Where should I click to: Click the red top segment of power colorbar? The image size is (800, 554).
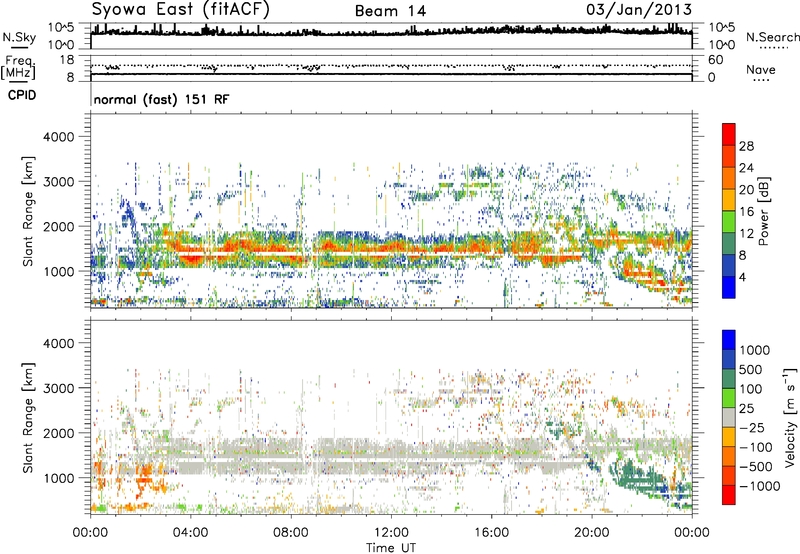pos(729,135)
